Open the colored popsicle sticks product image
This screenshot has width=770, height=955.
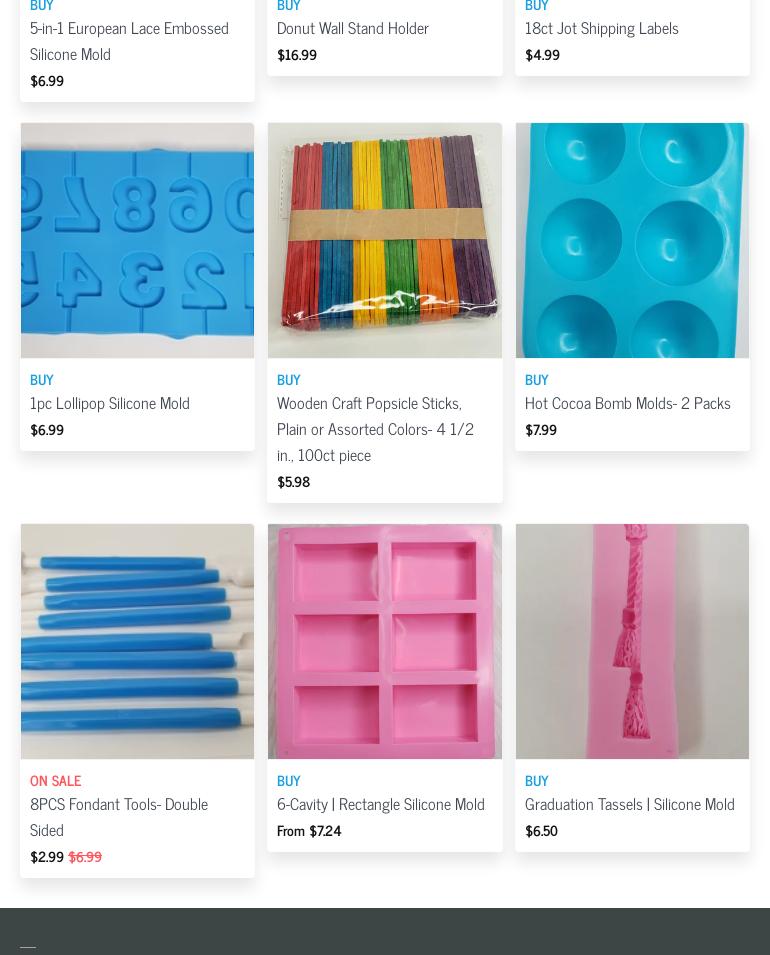[385, 241]
